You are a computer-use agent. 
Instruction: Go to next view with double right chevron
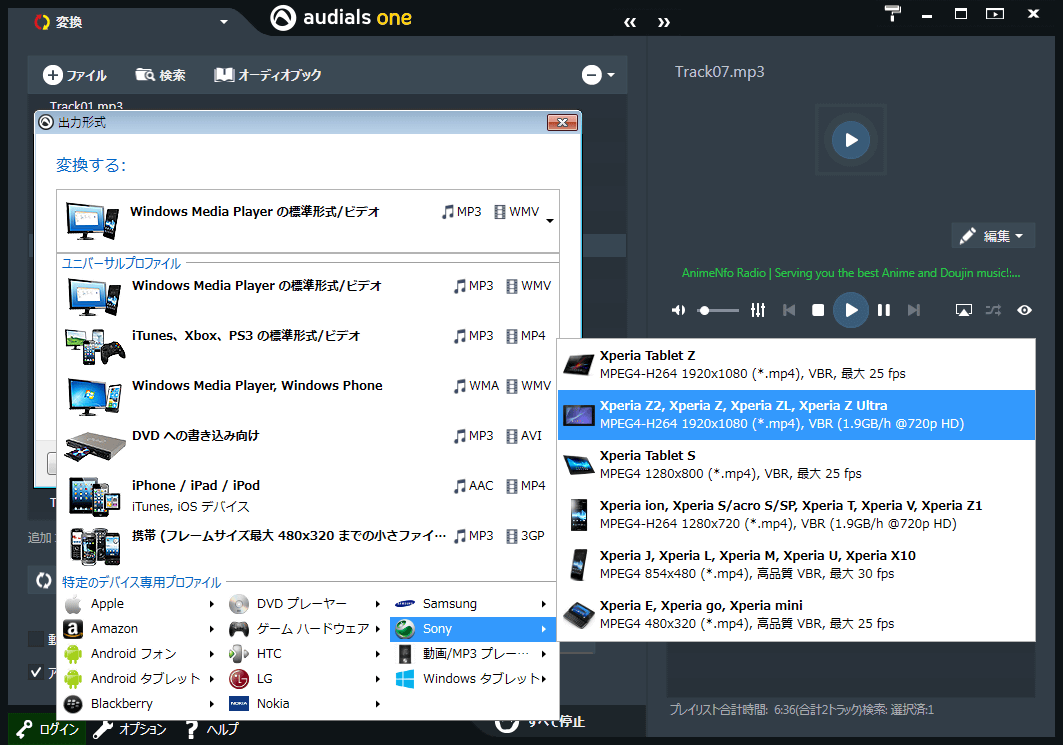click(x=664, y=22)
